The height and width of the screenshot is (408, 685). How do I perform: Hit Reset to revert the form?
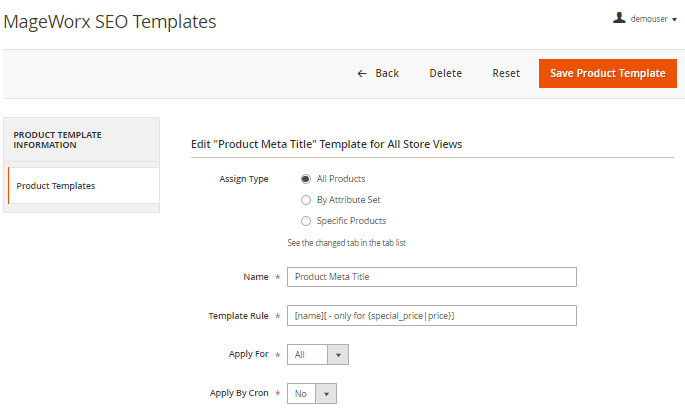[506, 73]
